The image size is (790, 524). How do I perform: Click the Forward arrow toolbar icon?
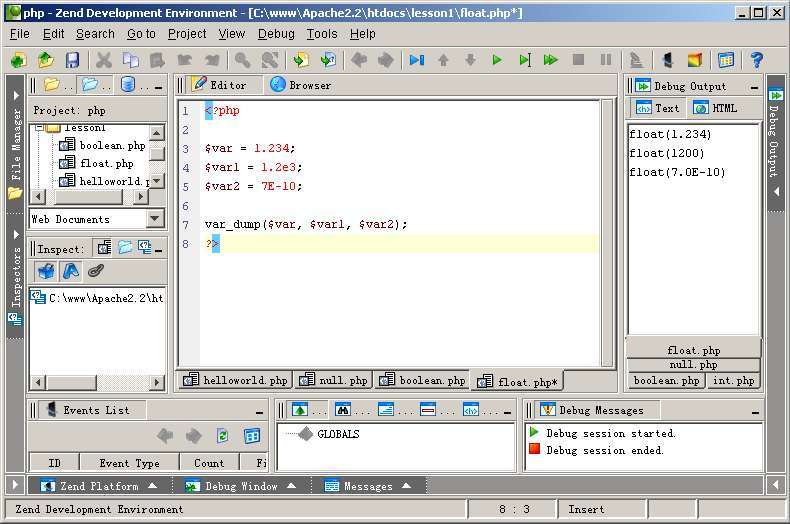click(386, 60)
